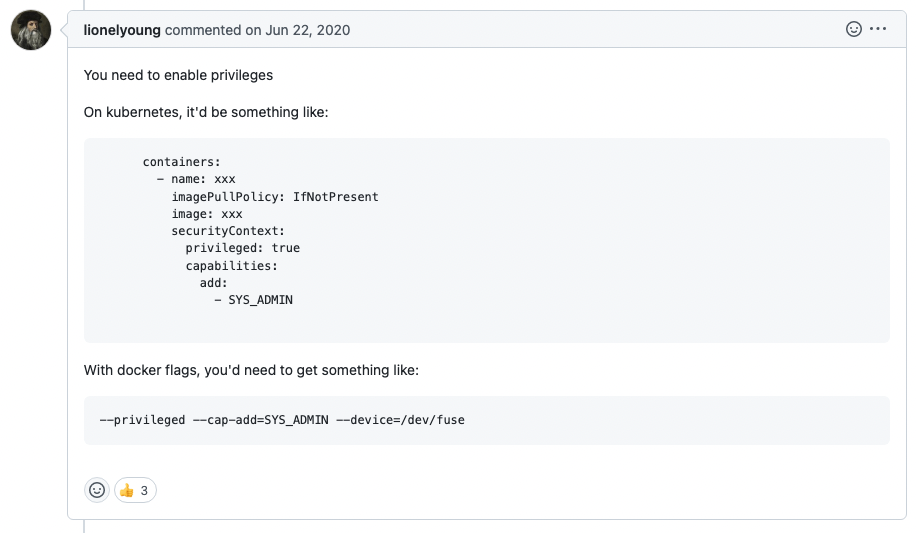This screenshot has height=533, width=916.
Task: Click the "image: xxx" code line
Action: tap(206, 214)
